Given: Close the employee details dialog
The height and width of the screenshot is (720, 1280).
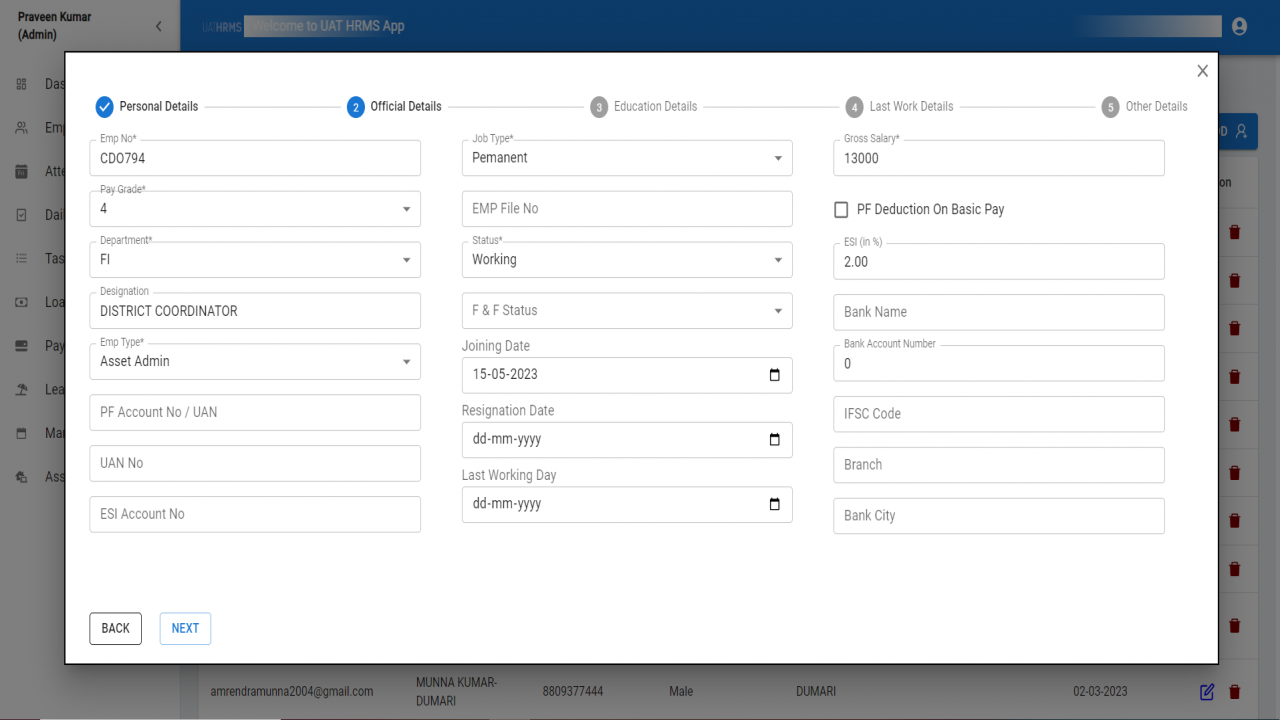Looking at the screenshot, I should [1202, 71].
